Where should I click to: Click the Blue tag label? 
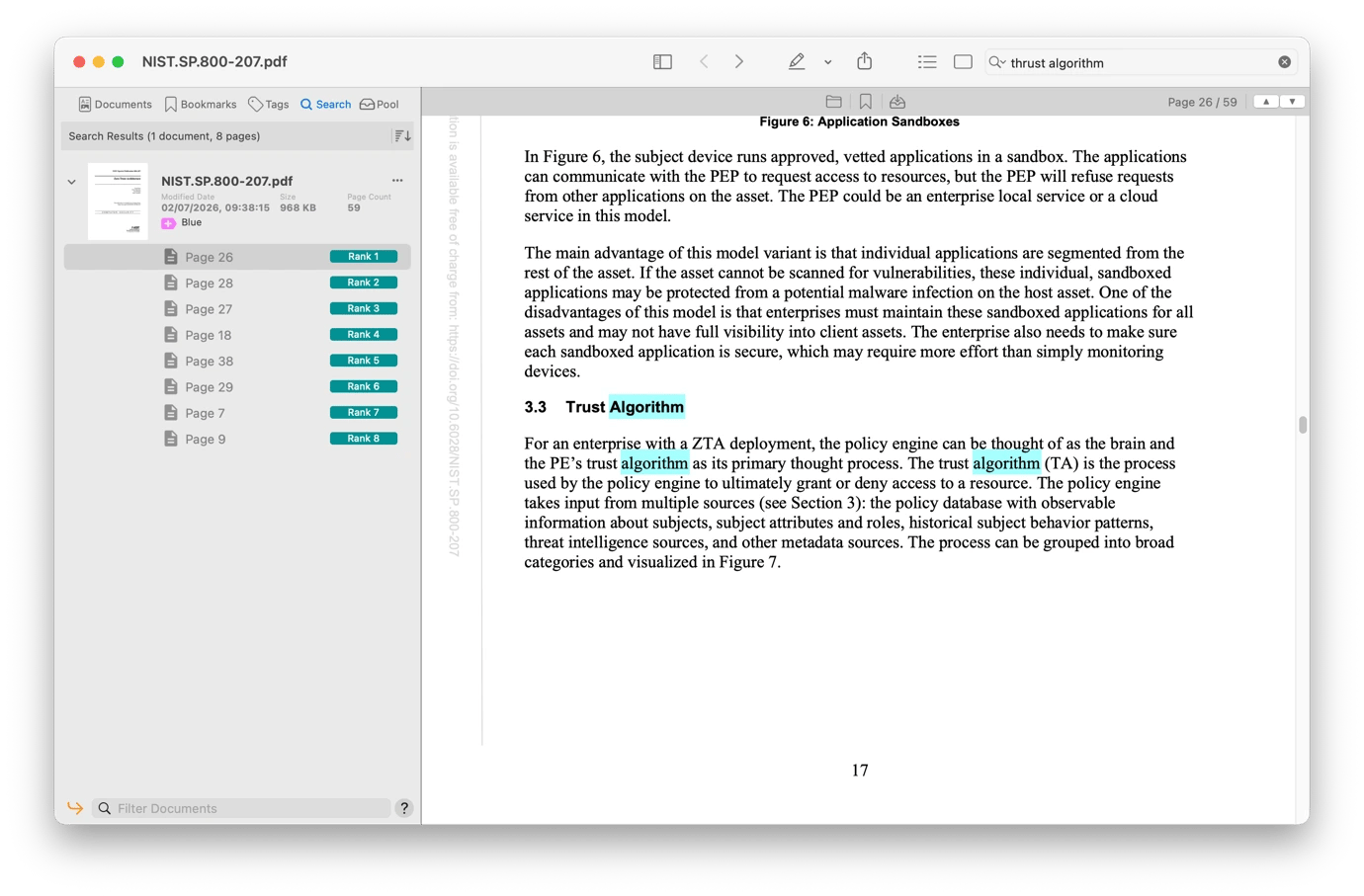click(192, 223)
